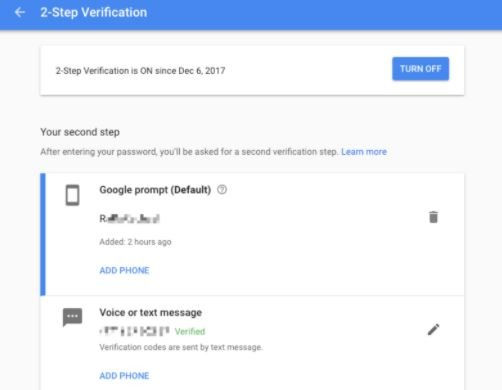
Task: Click the green Verified label
Action: tap(190, 331)
